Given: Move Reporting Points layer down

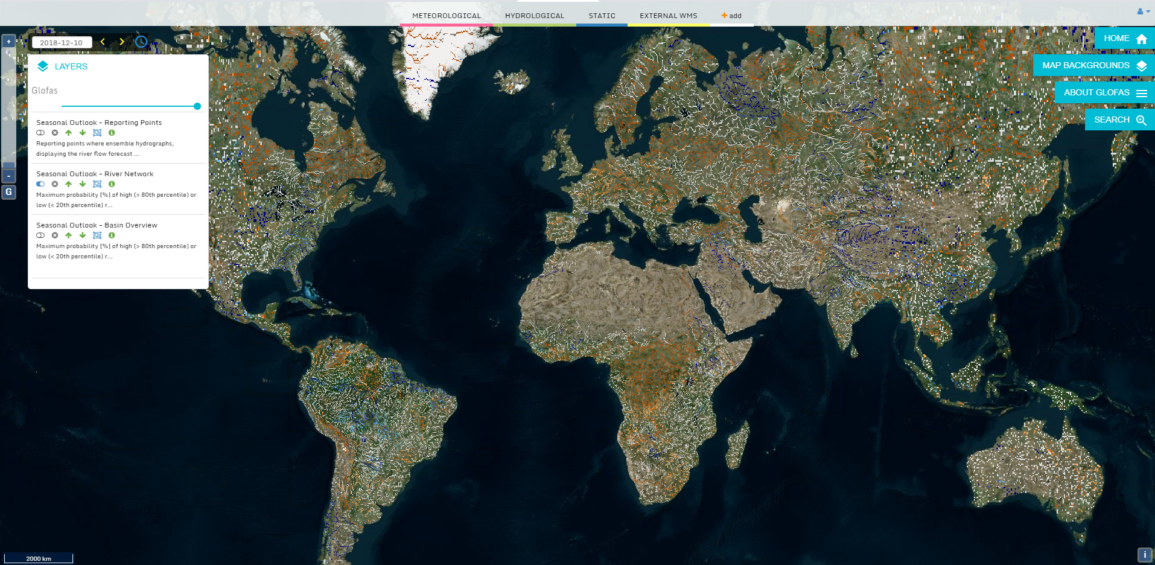Looking at the screenshot, I should (82, 133).
